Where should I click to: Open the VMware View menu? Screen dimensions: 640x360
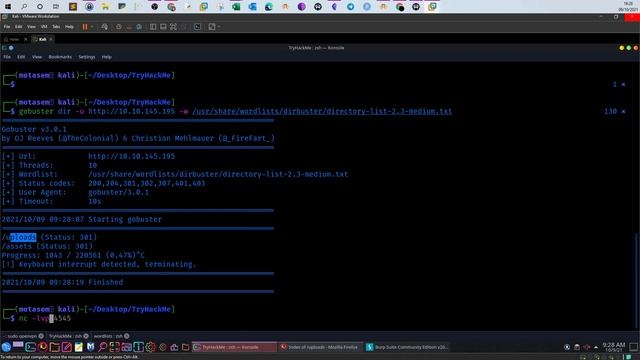point(31,27)
